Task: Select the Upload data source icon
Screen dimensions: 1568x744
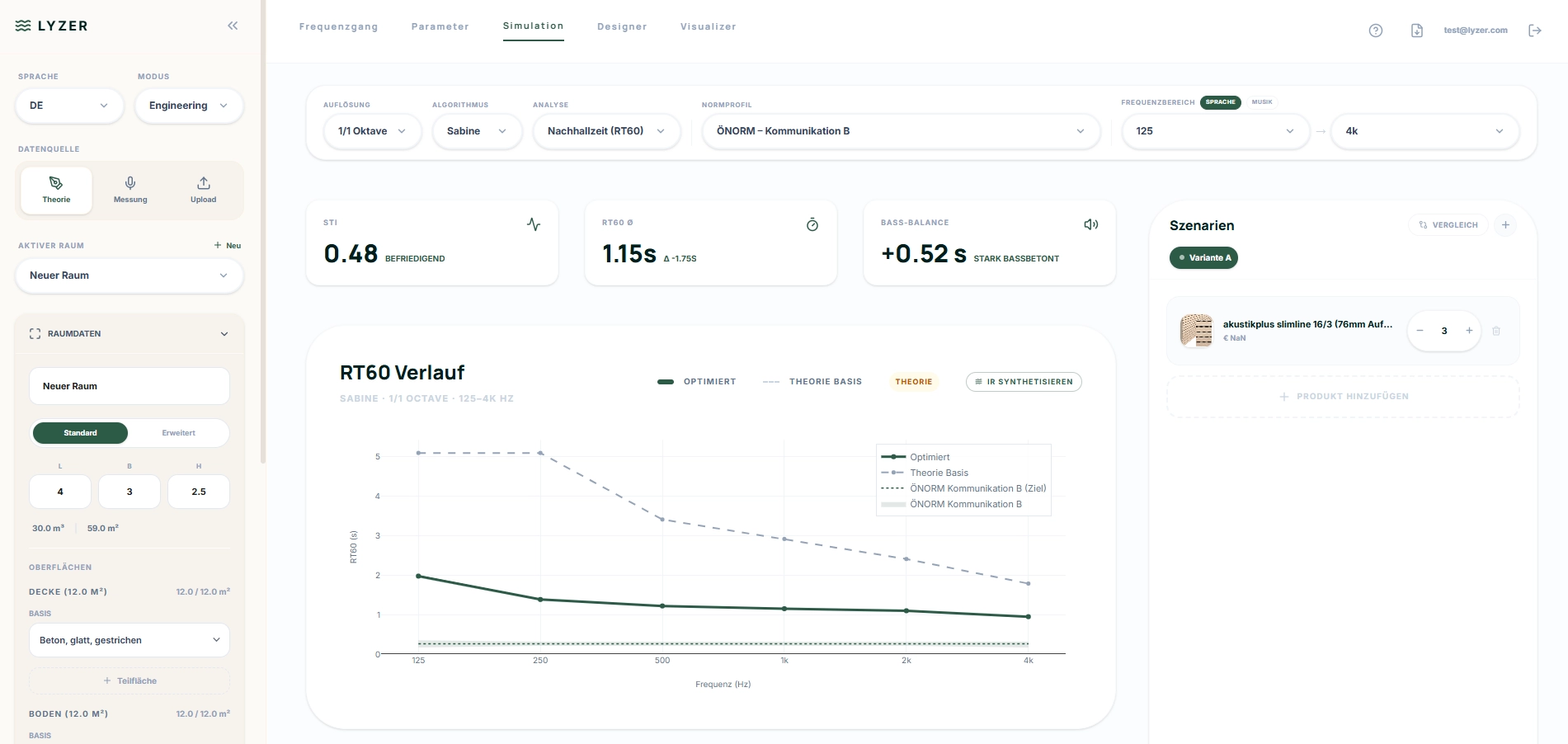Action: [203, 190]
